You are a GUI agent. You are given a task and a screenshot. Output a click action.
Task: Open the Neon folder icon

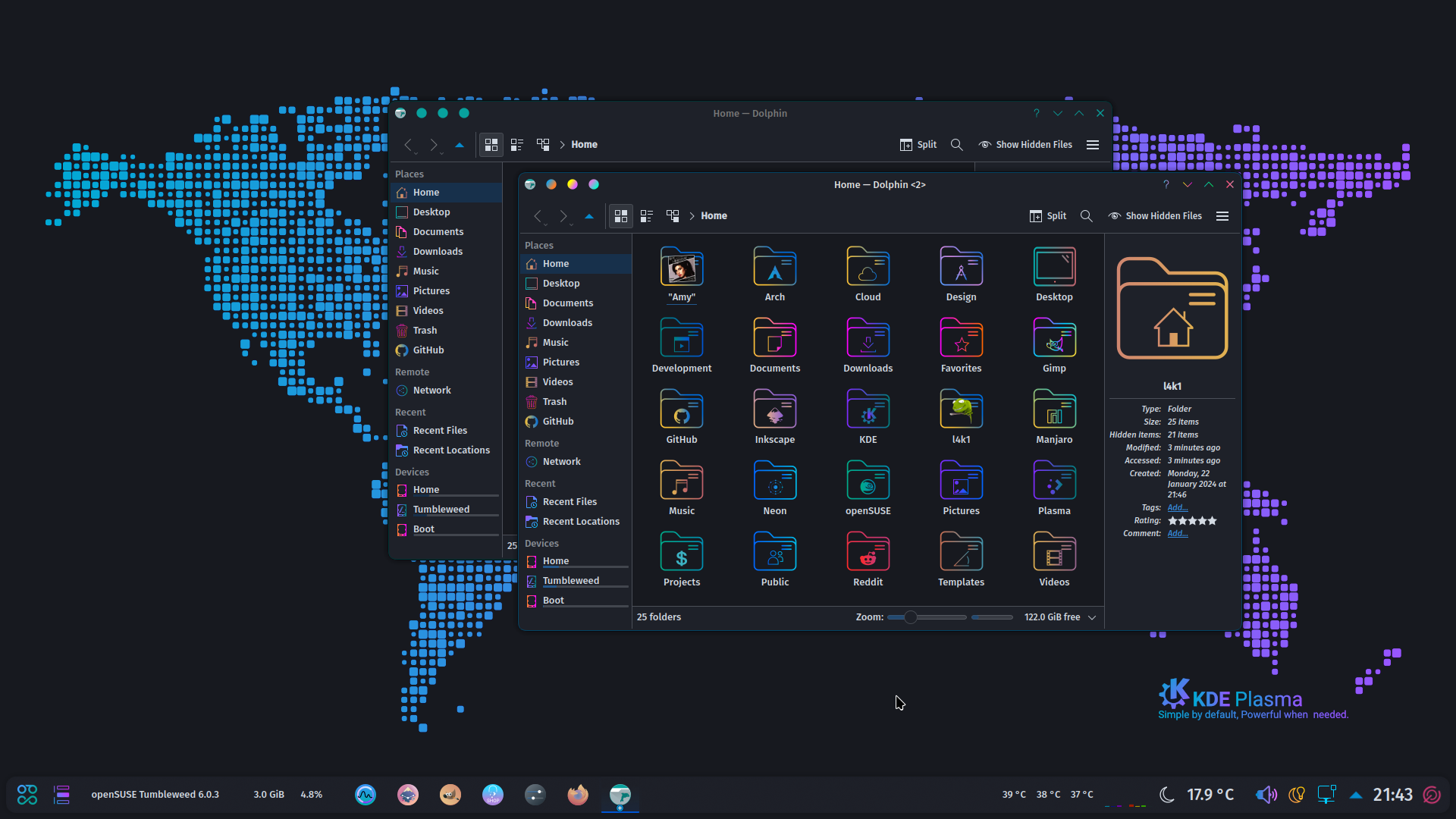click(774, 481)
